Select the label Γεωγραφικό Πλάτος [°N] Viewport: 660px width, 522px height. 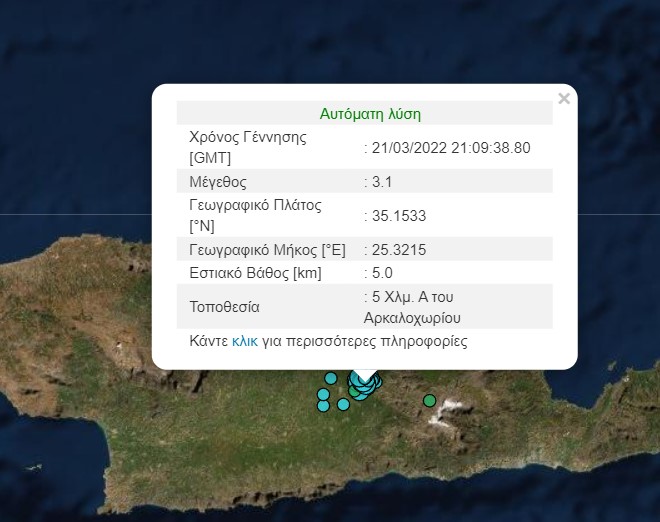click(x=255, y=216)
